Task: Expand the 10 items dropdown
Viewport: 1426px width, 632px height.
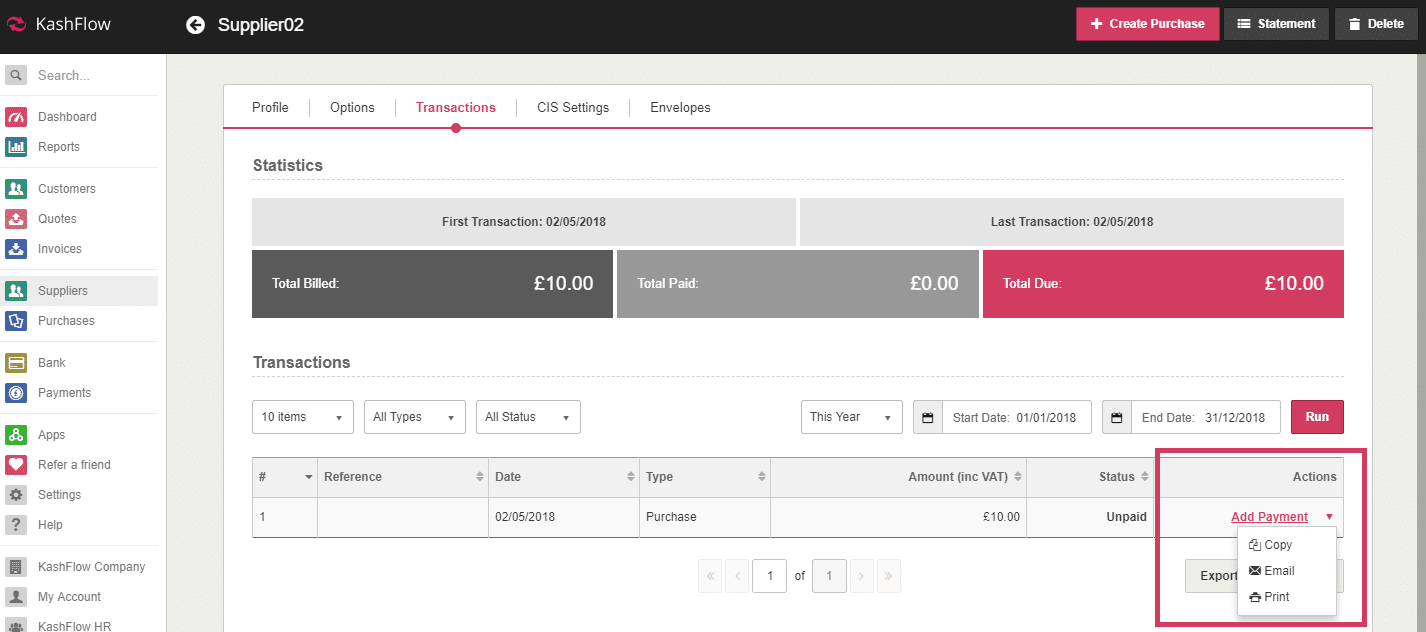Action: [x=303, y=417]
